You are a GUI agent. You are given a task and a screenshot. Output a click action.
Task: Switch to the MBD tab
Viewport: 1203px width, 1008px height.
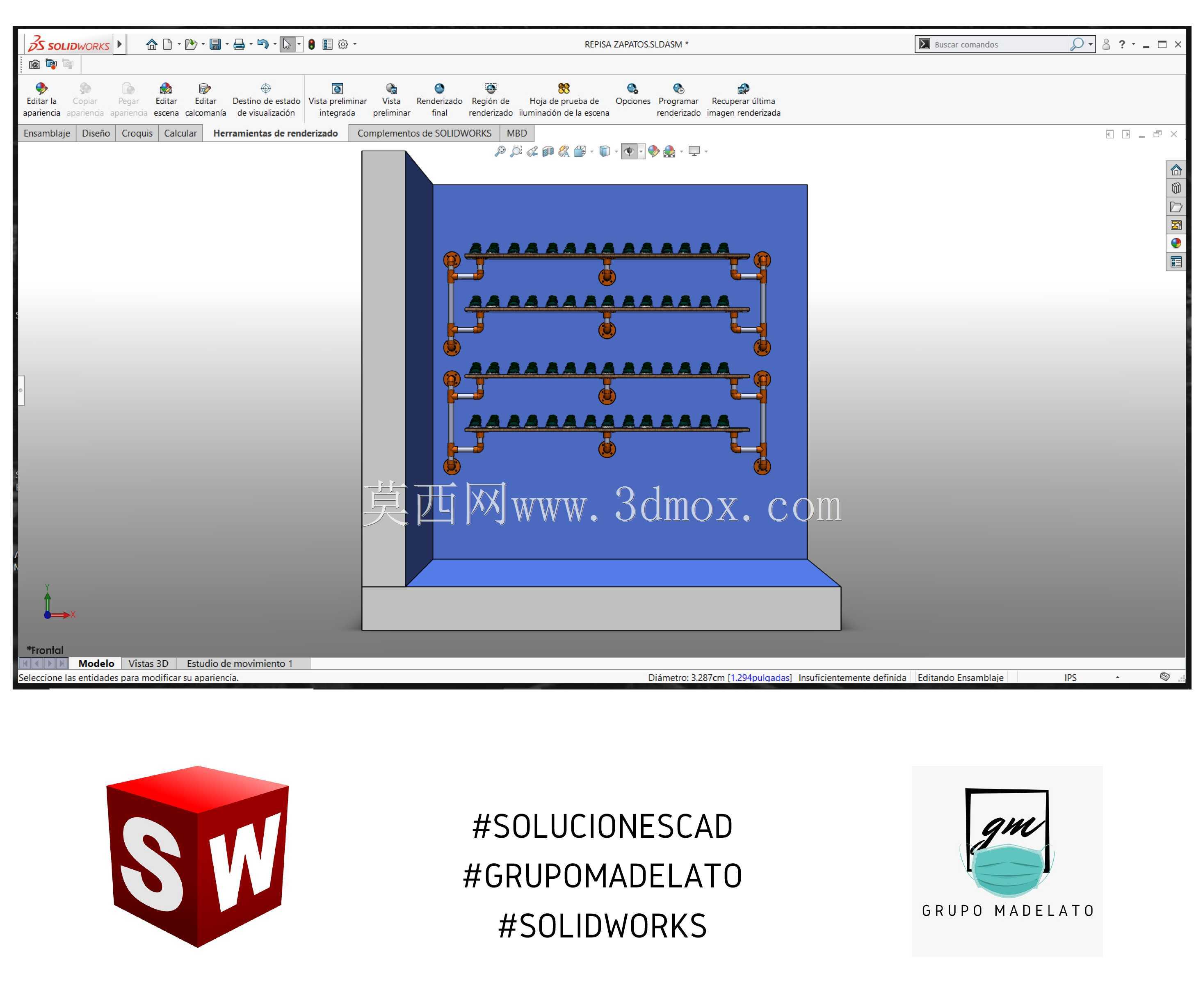(516, 133)
